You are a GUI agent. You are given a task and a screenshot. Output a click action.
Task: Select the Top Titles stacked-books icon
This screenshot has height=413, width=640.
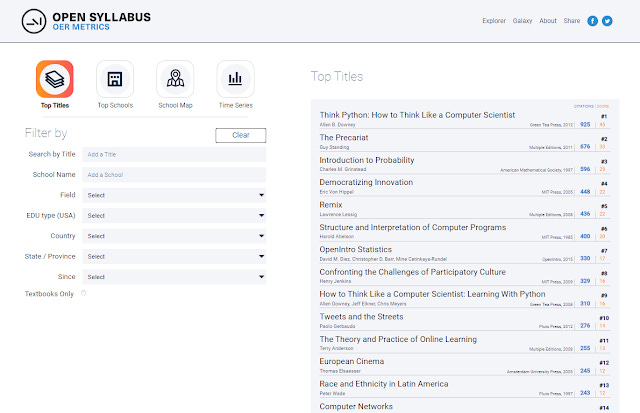(x=55, y=79)
